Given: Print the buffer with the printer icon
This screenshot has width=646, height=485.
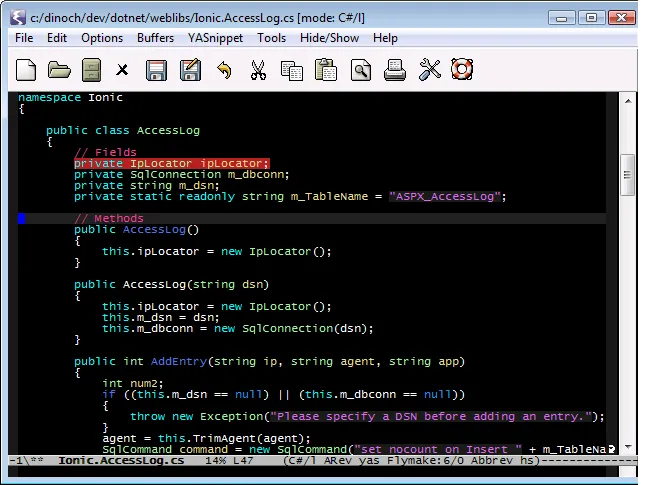Looking at the screenshot, I should (x=395, y=70).
